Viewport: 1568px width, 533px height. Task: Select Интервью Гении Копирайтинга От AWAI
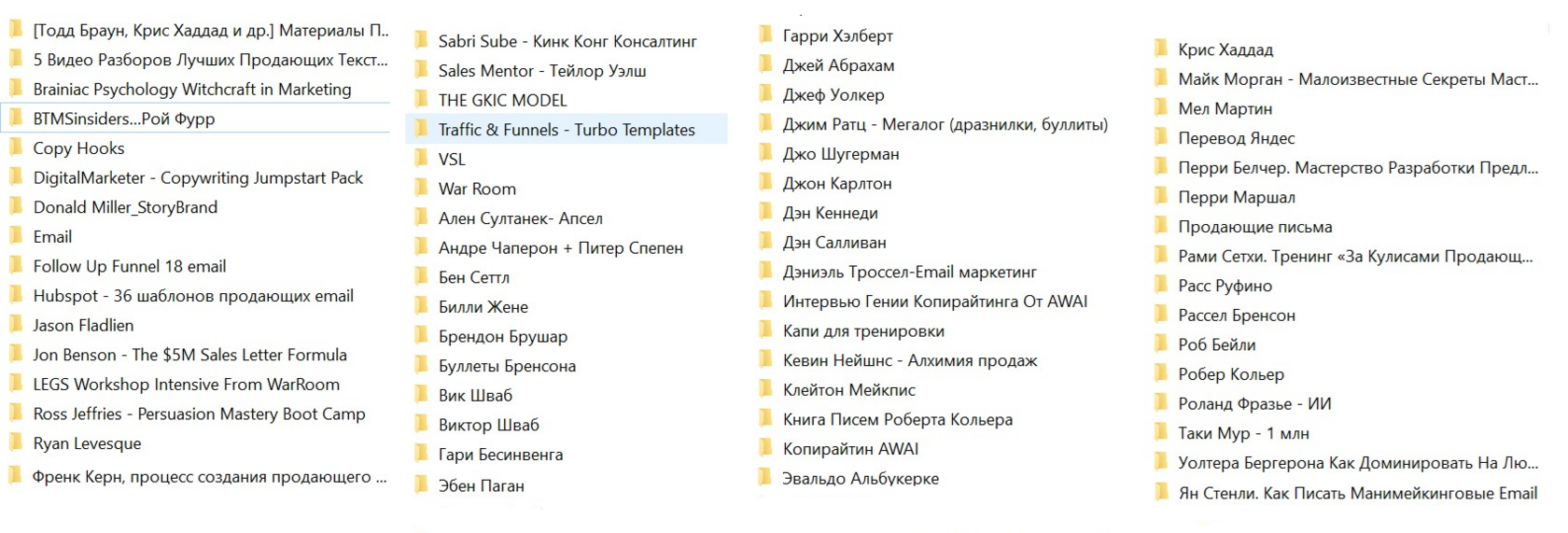[x=935, y=302]
